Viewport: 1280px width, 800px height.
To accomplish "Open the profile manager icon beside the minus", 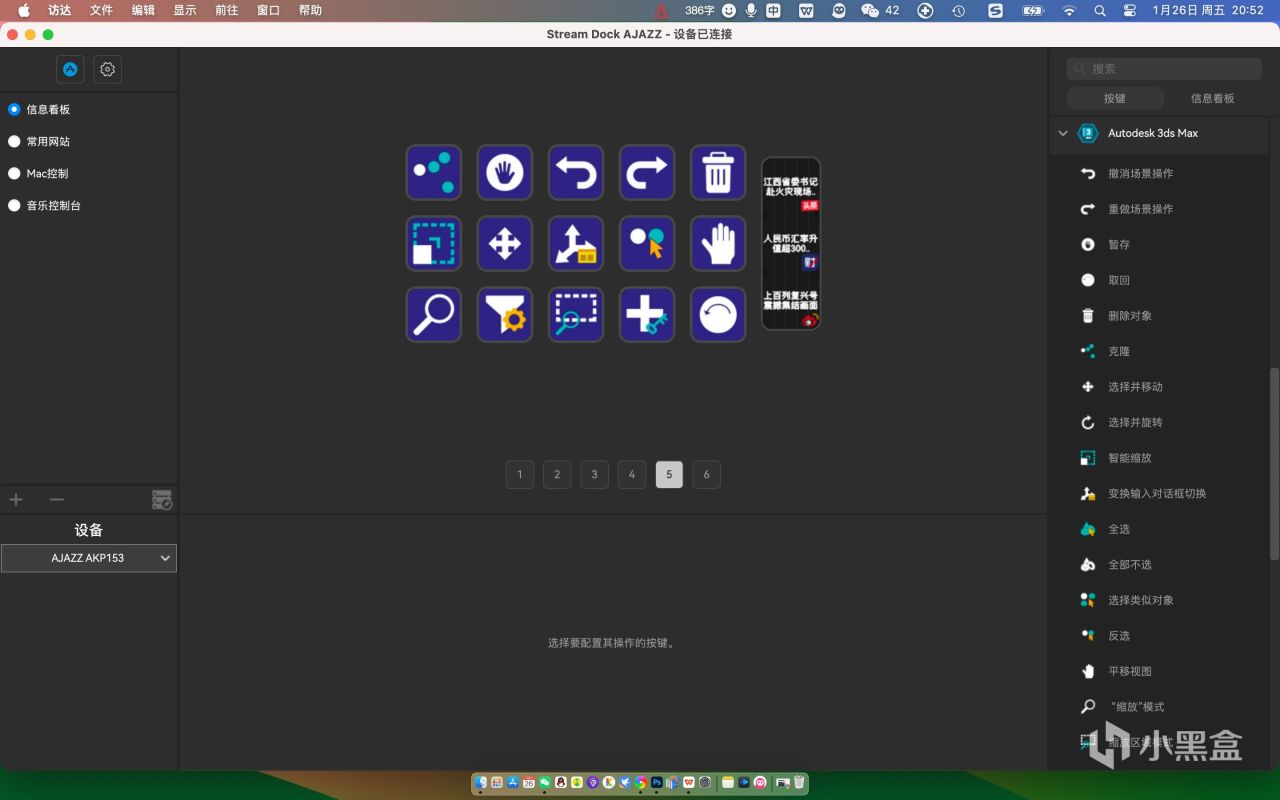I will (162, 500).
